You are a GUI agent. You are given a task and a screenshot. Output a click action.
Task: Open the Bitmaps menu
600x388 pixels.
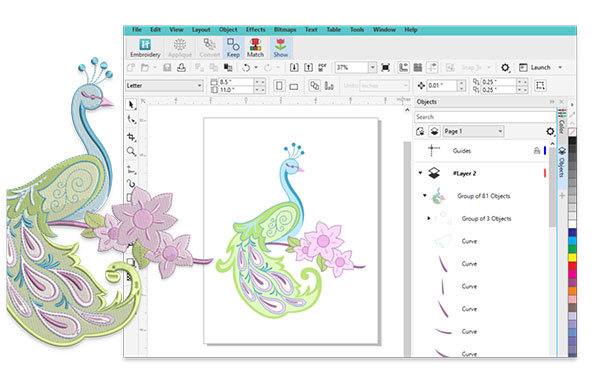285,29
